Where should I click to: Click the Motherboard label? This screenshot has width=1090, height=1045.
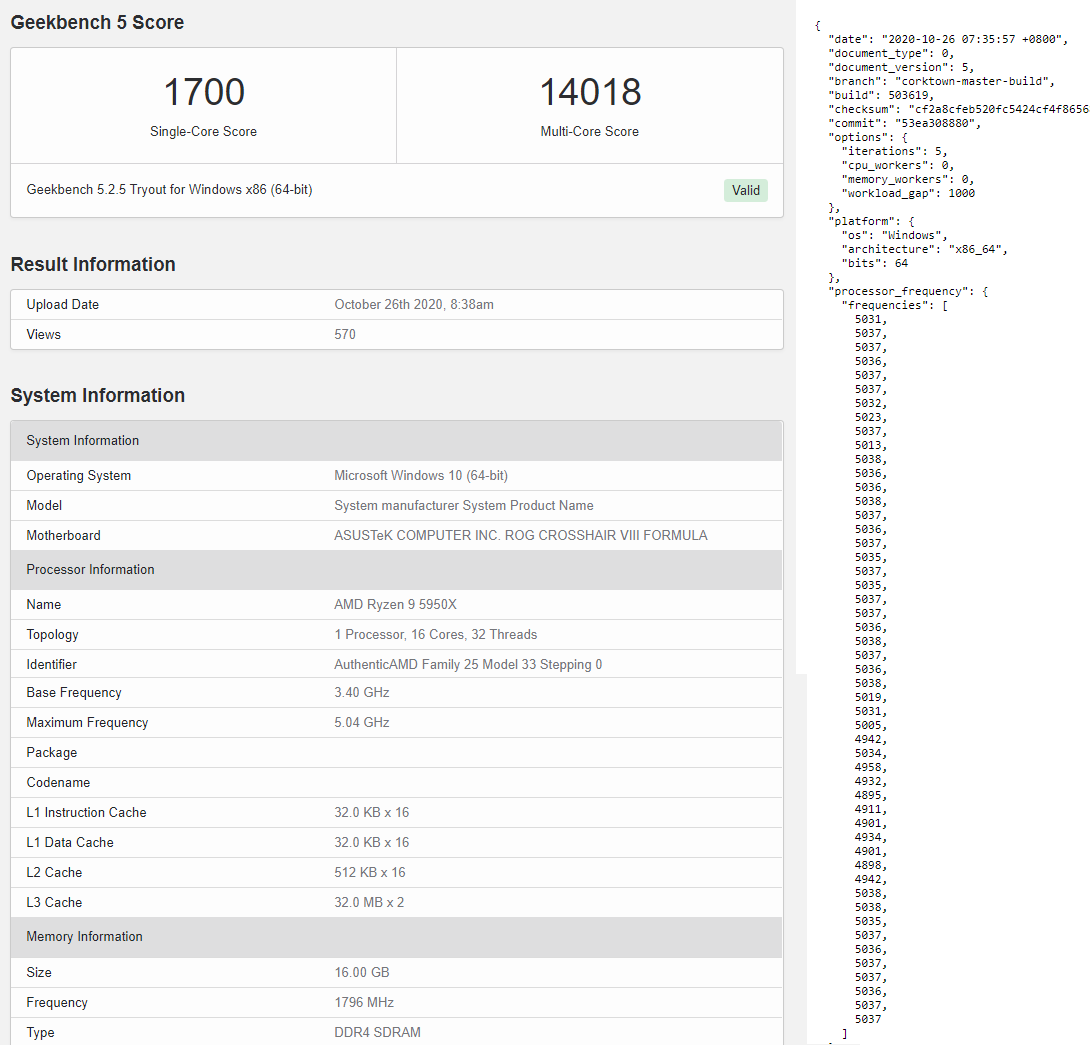click(x=63, y=535)
